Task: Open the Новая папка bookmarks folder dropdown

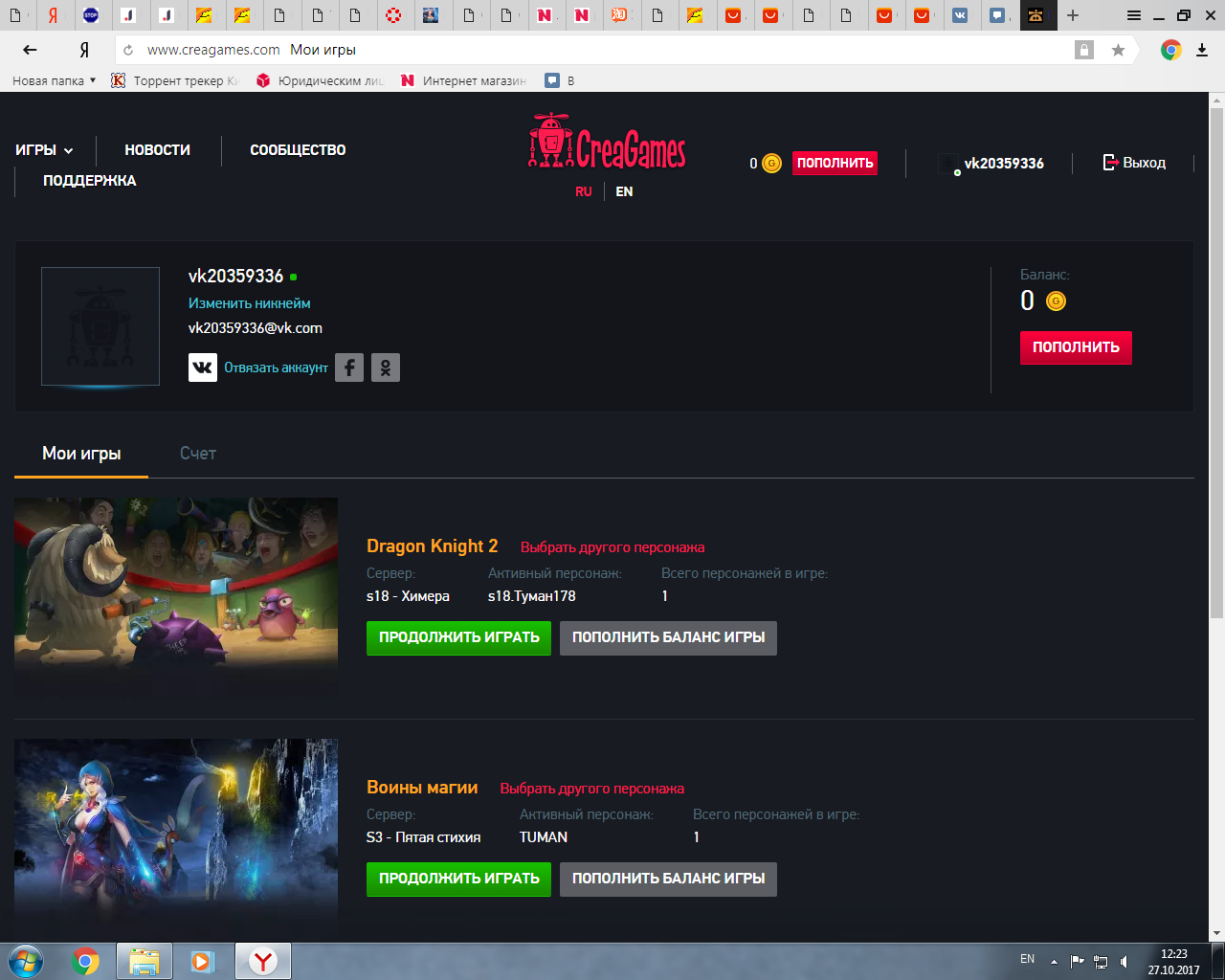Action: coord(54,80)
